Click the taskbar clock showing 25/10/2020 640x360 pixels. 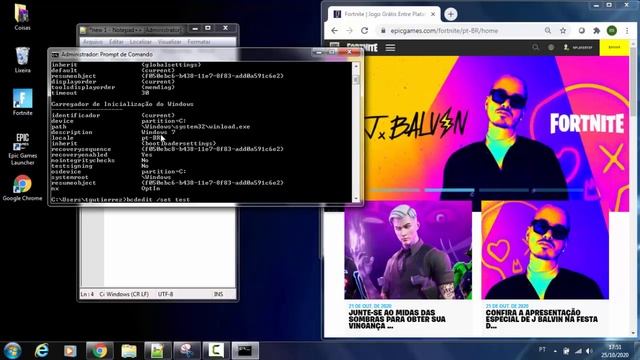615,351
